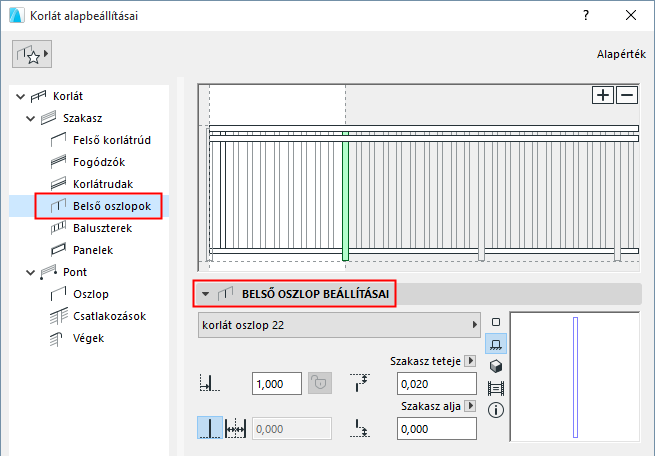Click the Korlát railing icon

pyautogui.click(x=38, y=96)
